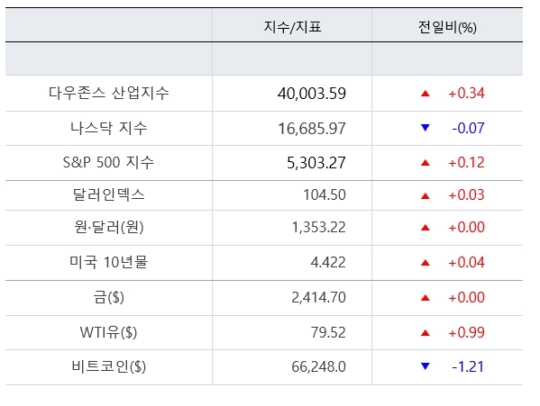
Task: Click the red up arrow in WTI유($) row
Action: pyautogui.click(x=425, y=333)
